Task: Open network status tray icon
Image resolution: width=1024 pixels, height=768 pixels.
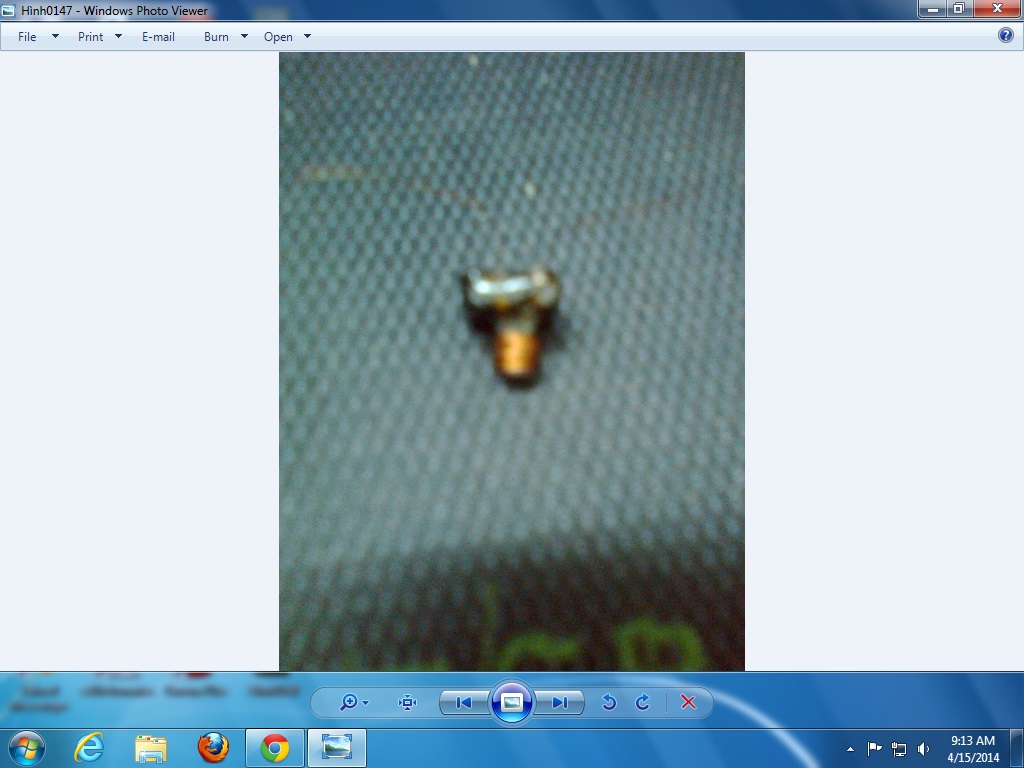Action: (899, 749)
